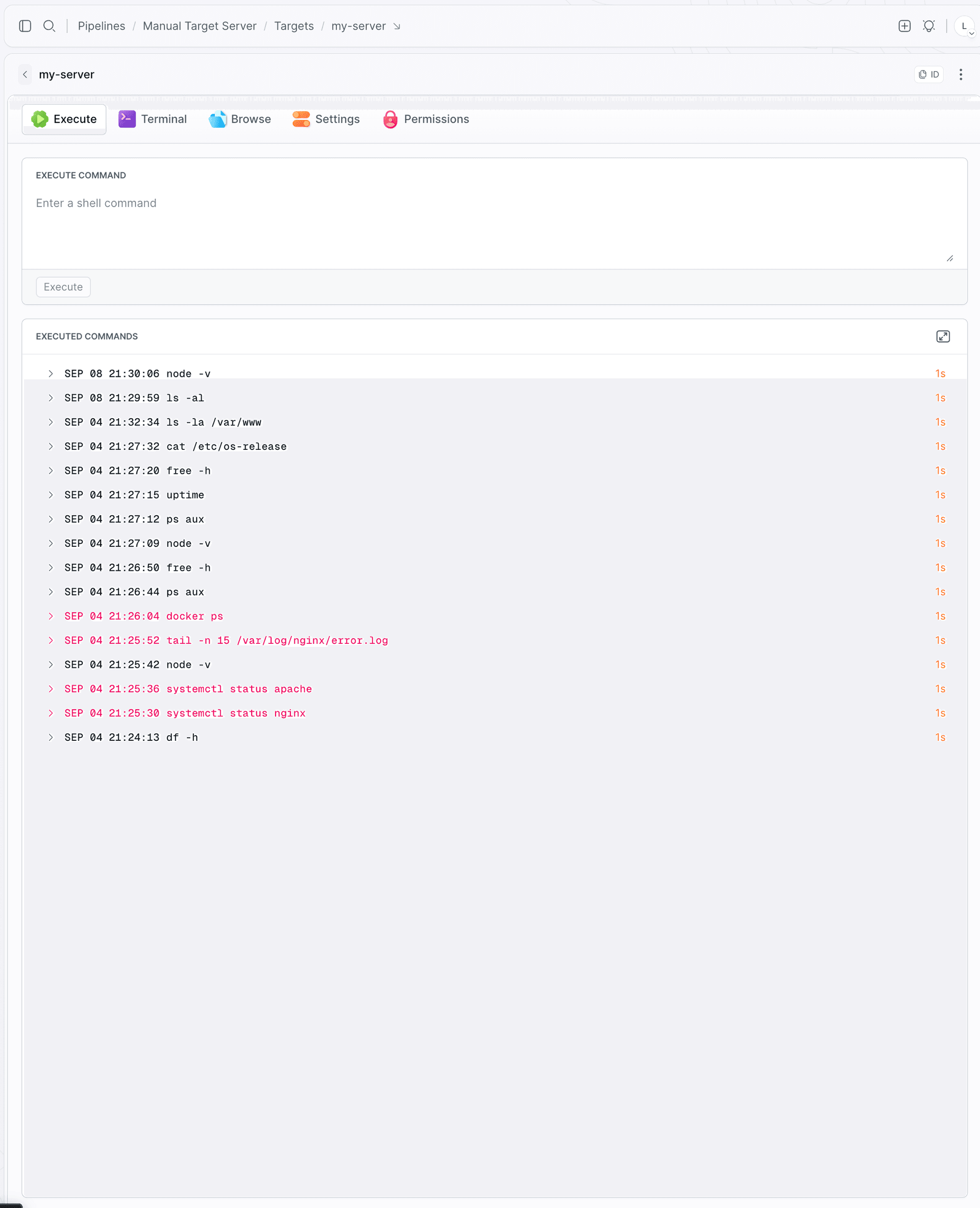Open the lightbulb tips icon
980x1208 pixels.
tap(928, 26)
